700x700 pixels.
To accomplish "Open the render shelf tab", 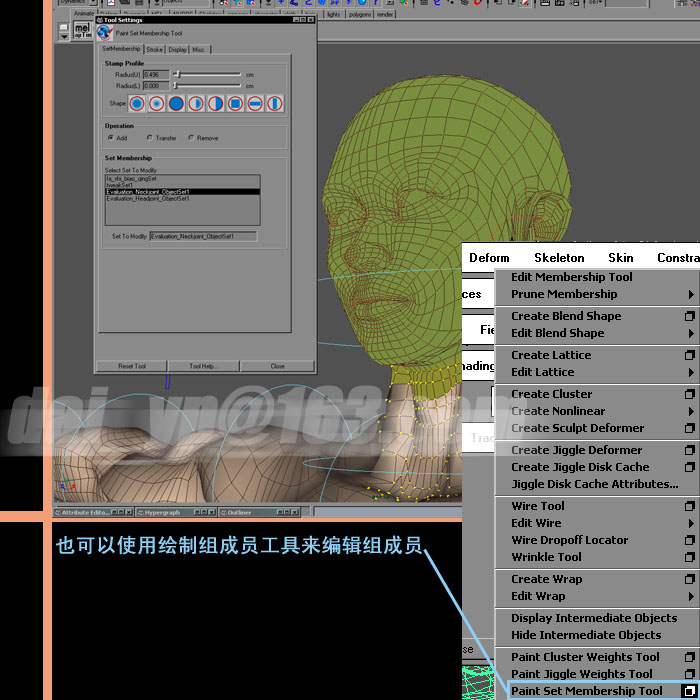I will [x=385, y=14].
